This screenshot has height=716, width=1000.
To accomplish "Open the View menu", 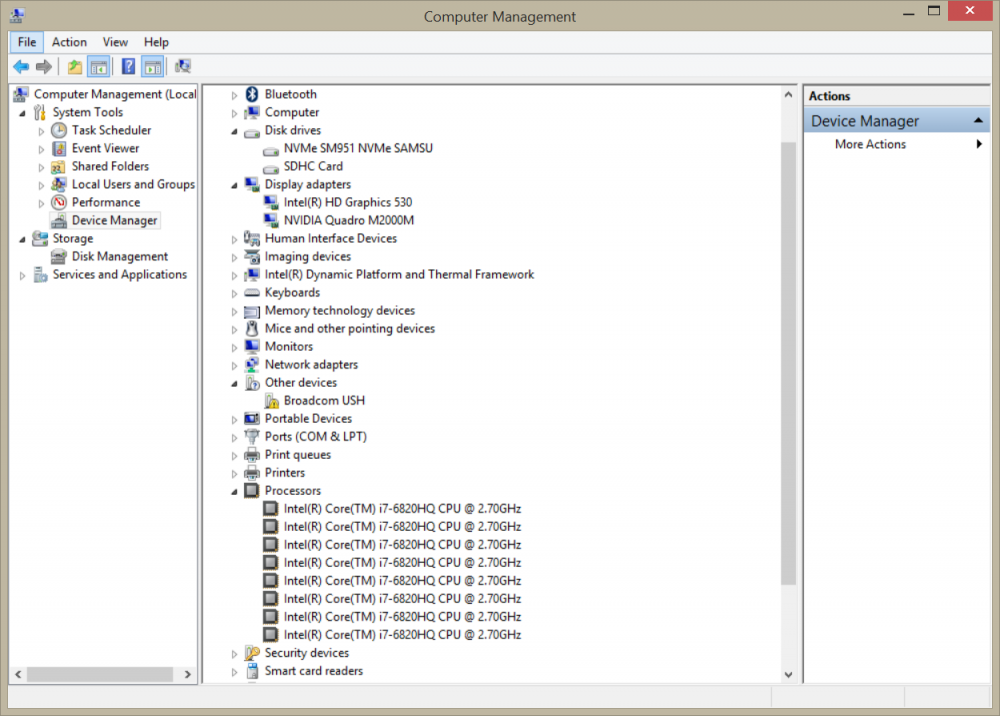I will [x=115, y=42].
